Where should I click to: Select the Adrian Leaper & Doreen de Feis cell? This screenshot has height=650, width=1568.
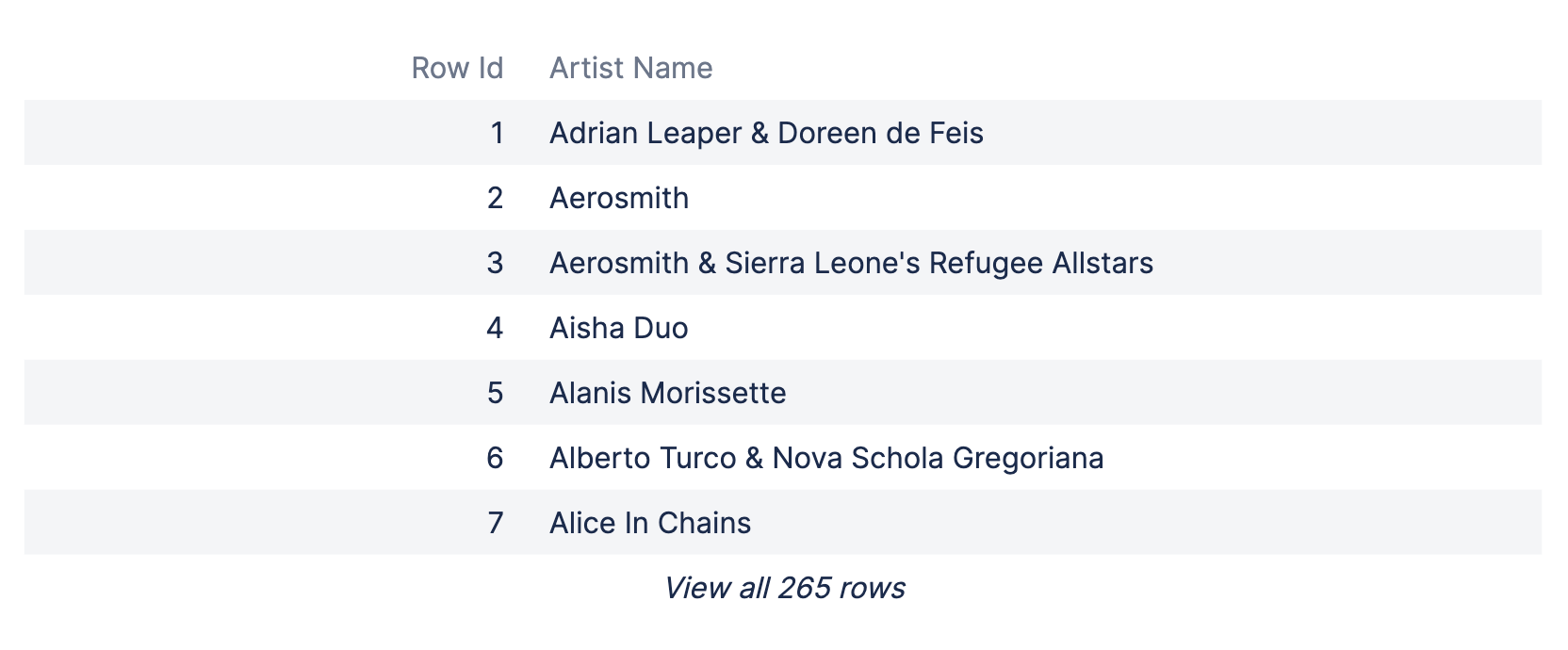(x=765, y=133)
